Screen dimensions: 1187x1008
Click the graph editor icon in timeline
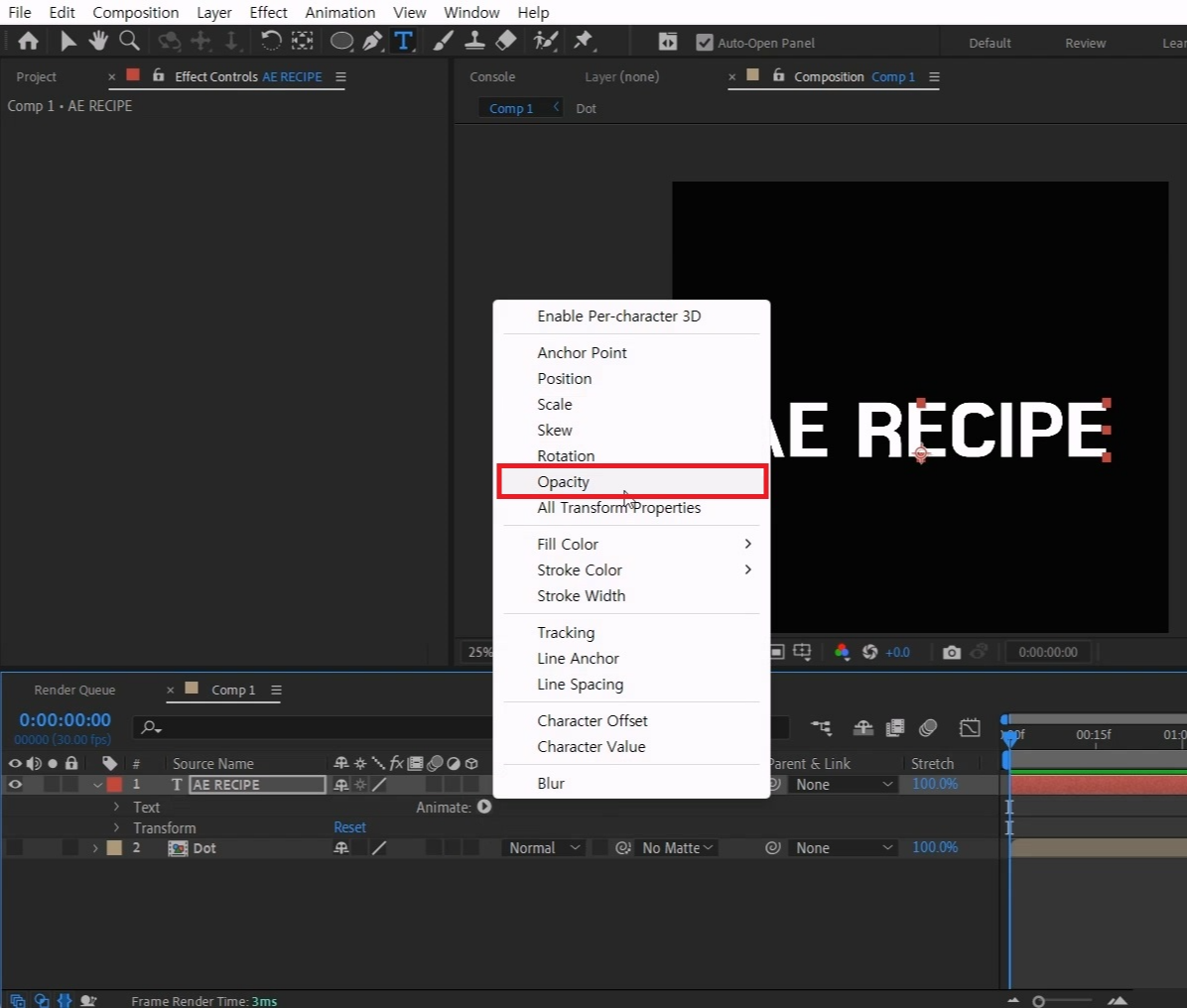(970, 728)
